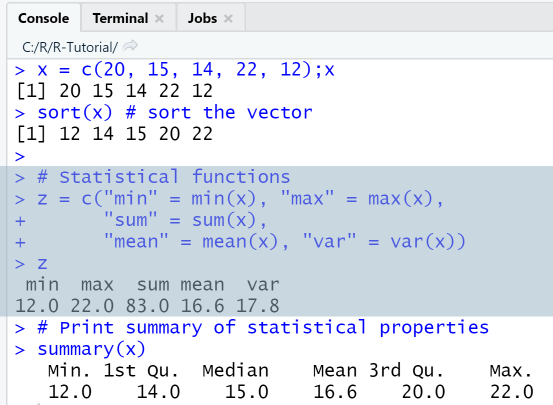The height and width of the screenshot is (405, 553).
Task: Click the 'min max sum mean var' header row
Action: click(152, 285)
